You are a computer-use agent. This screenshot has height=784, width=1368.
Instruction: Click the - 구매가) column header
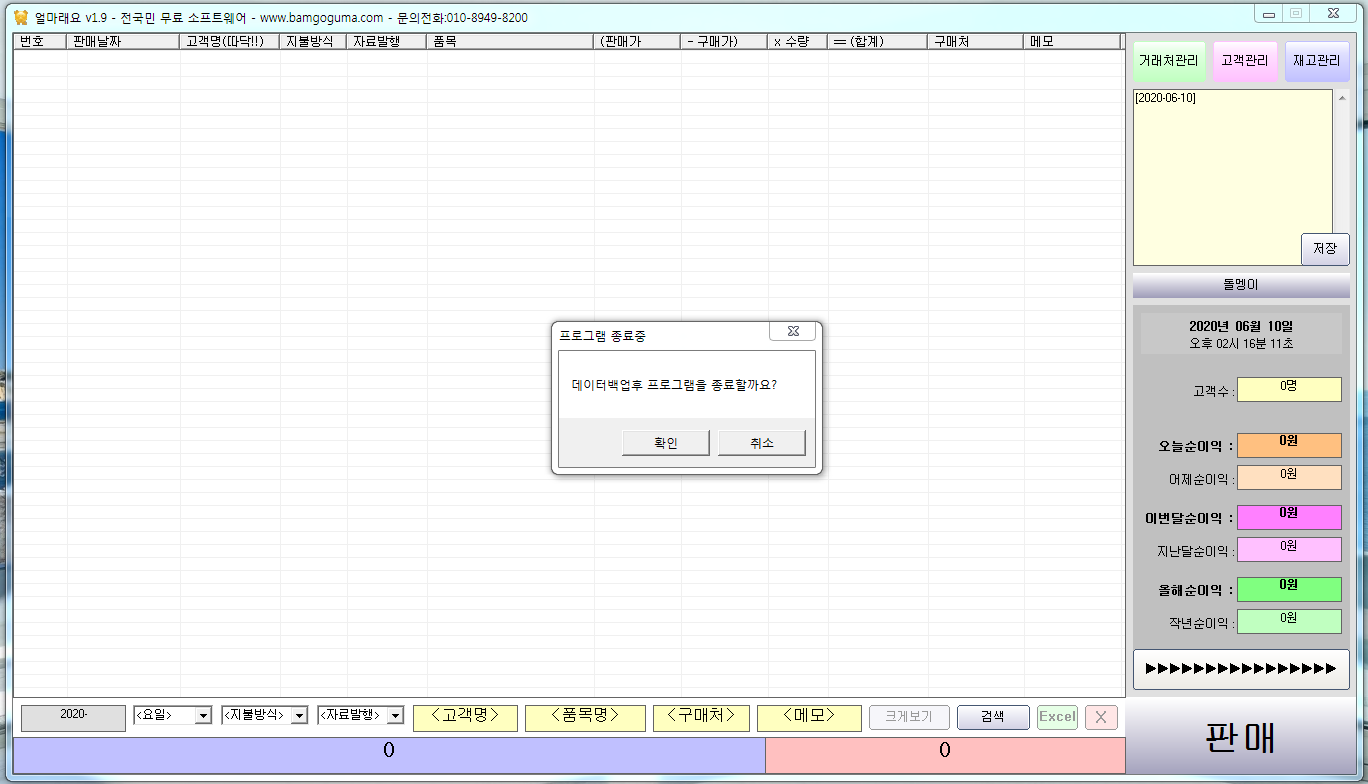(724, 42)
